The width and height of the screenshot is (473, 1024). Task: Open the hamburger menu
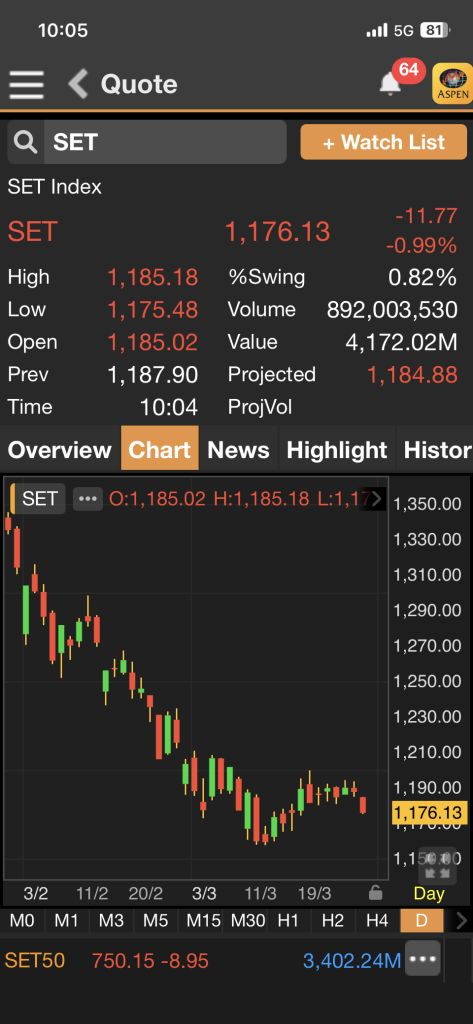pos(26,85)
